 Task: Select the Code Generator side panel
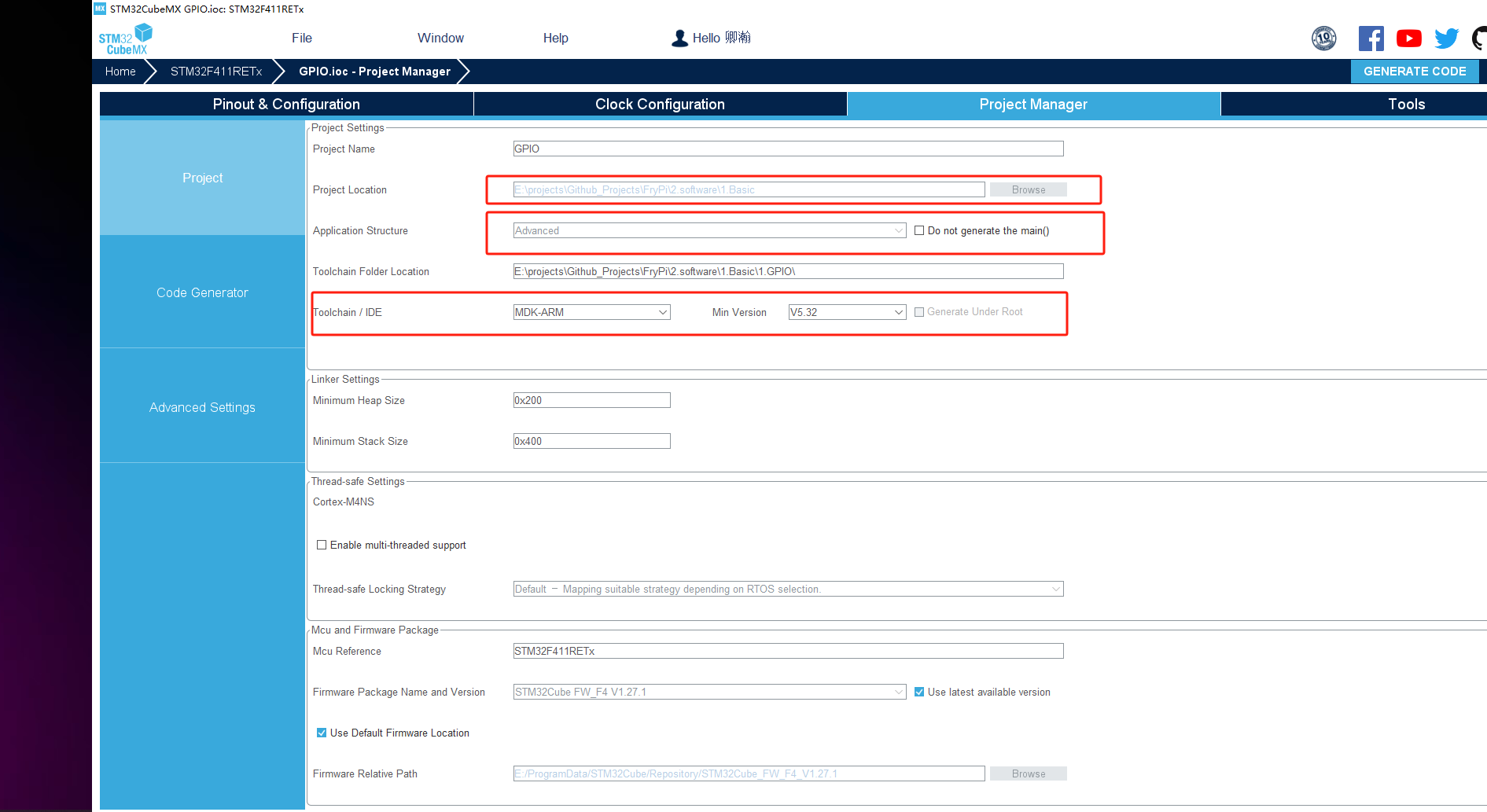coord(202,292)
